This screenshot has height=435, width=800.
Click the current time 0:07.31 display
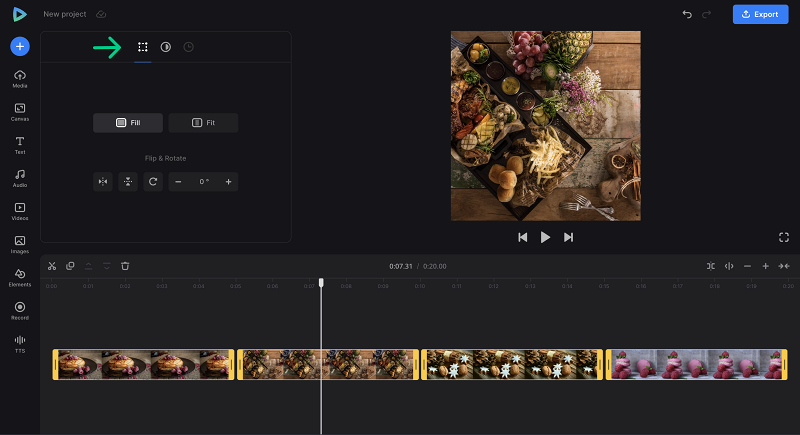(x=401, y=266)
